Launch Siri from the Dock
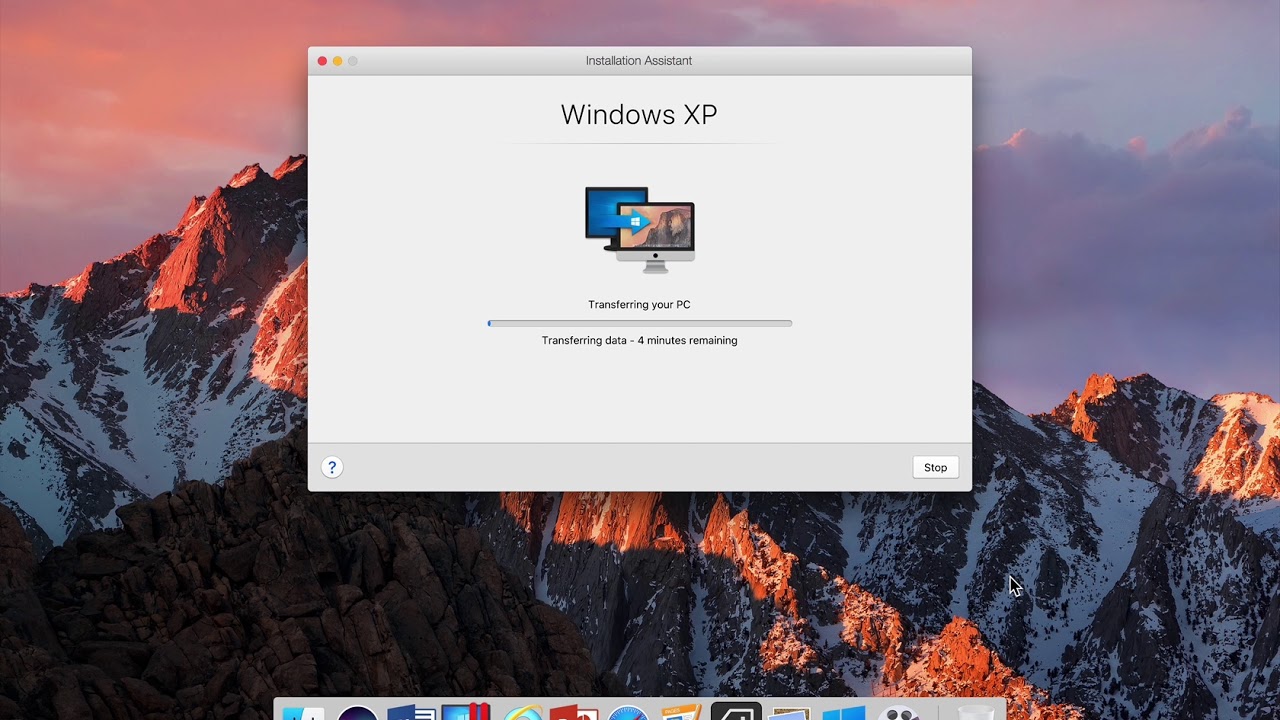1280x720 pixels. (357, 713)
